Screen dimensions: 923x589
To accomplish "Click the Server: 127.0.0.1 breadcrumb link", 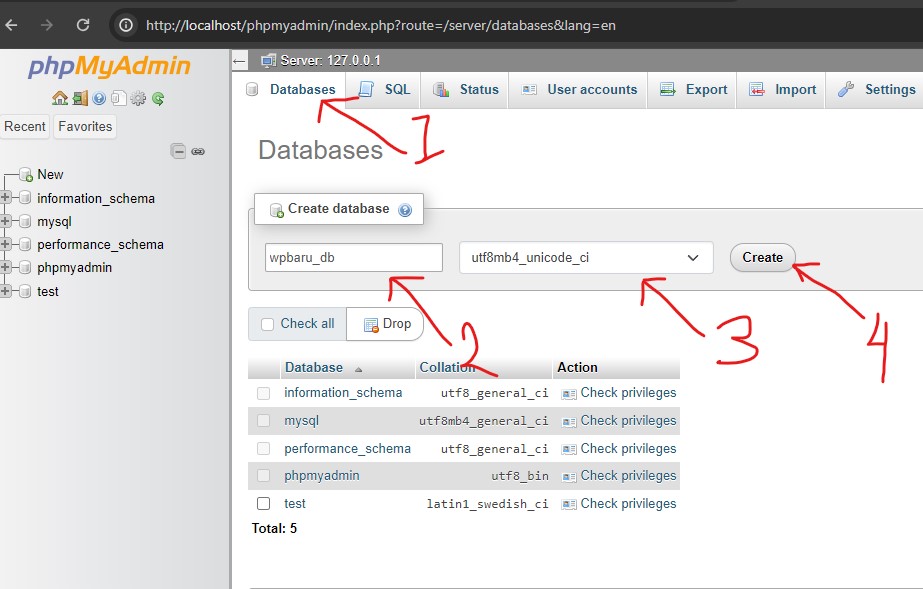I will click(x=330, y=61).
